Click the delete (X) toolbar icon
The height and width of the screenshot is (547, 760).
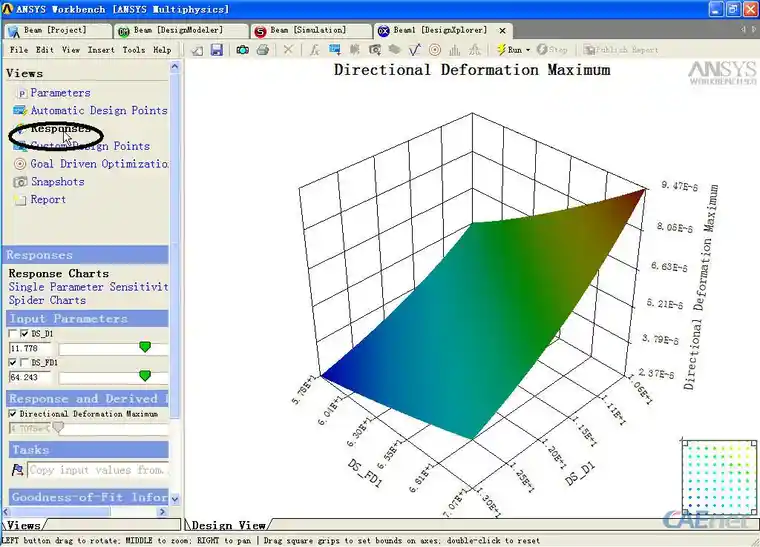pos(288,49)
